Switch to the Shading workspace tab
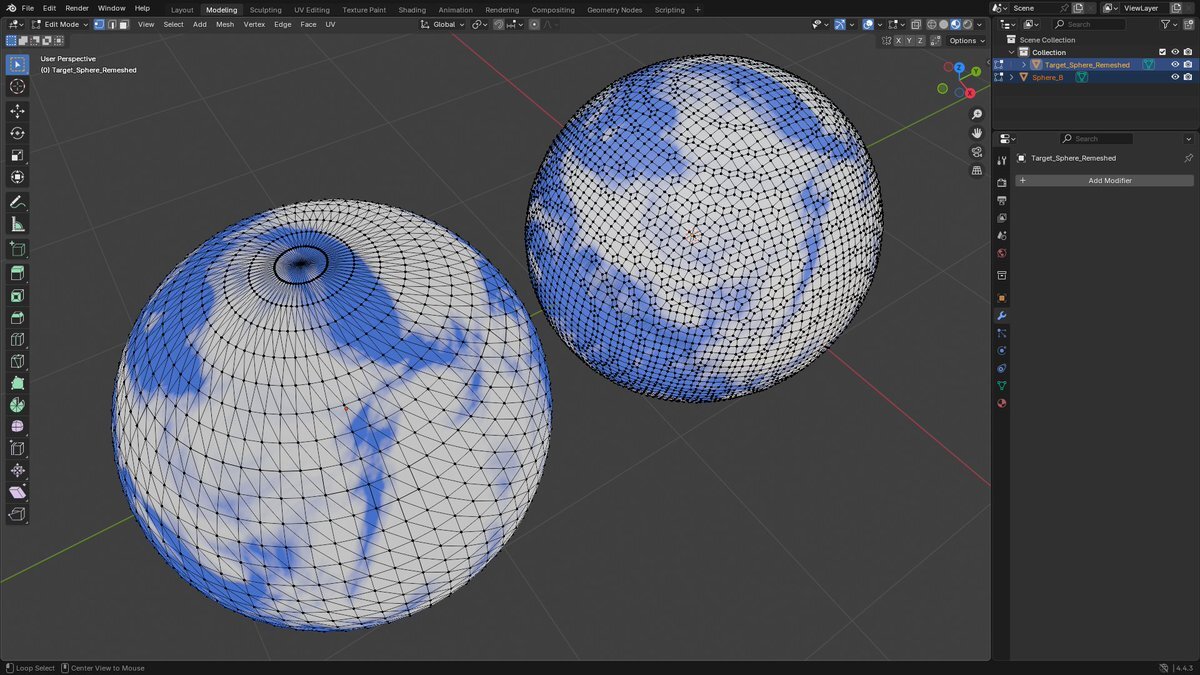Screen dimensions: 1200x675 (x=412, y=9)
